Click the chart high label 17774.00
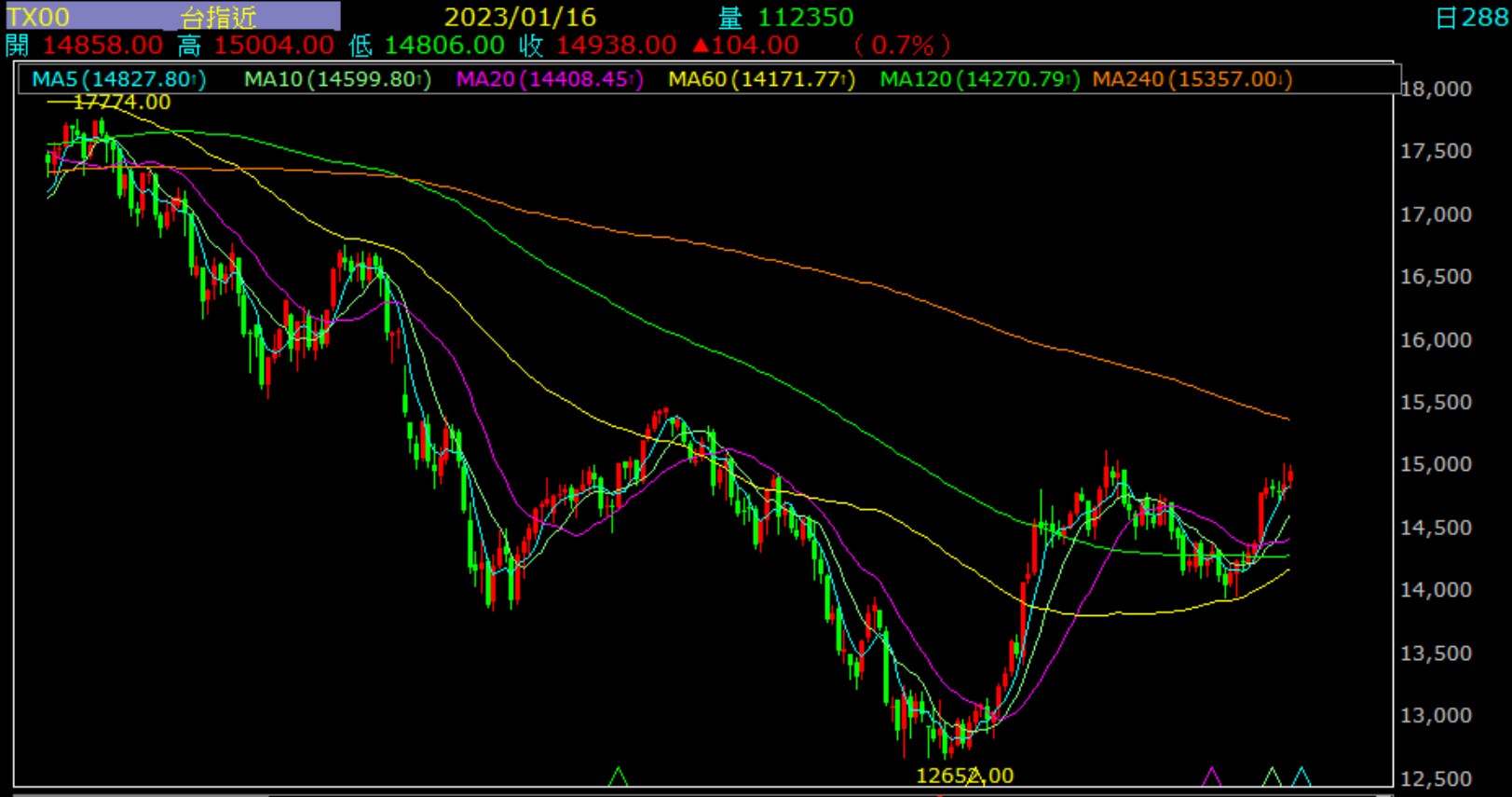 click(x=122, y=102)
